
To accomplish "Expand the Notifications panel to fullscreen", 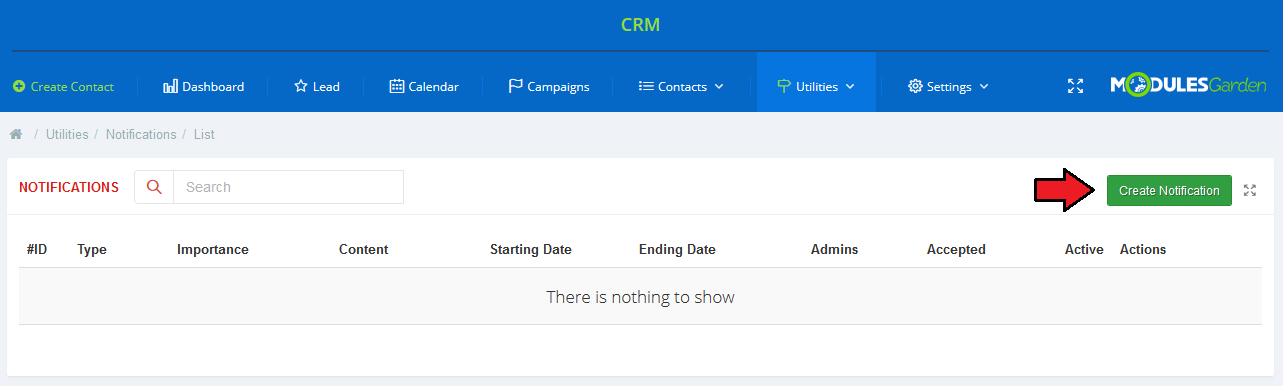I will coord(1250,190).
